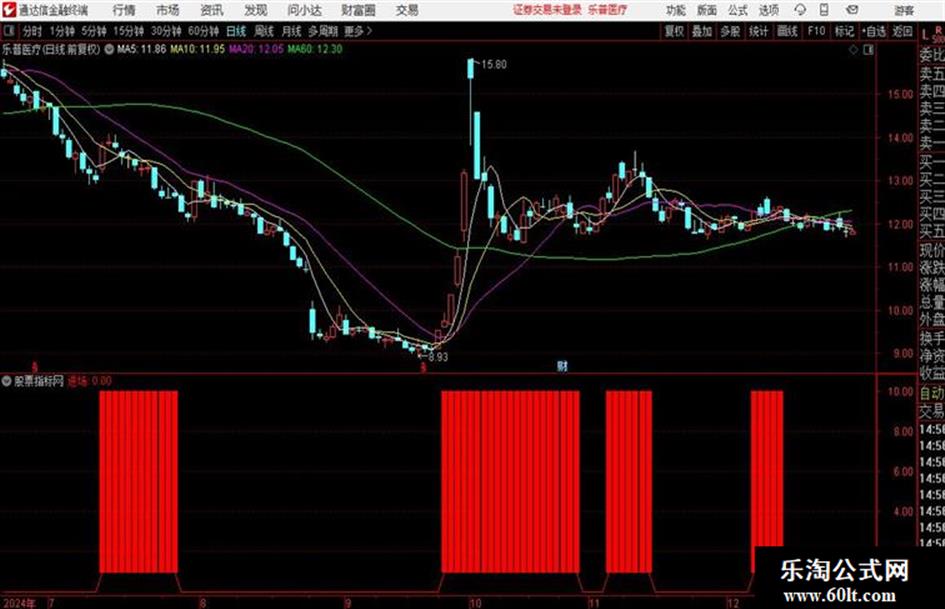Click the 游客 guest account label

pyautogui.click(x=903, y=10)
